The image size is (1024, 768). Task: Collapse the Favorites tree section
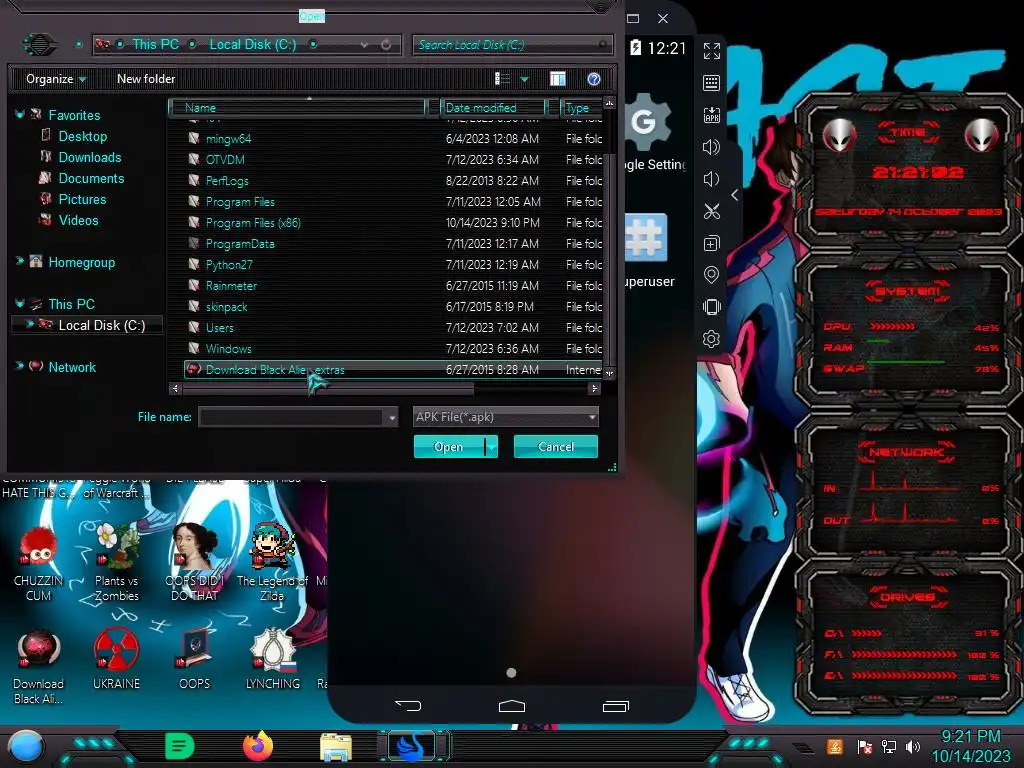click(20, 115)
